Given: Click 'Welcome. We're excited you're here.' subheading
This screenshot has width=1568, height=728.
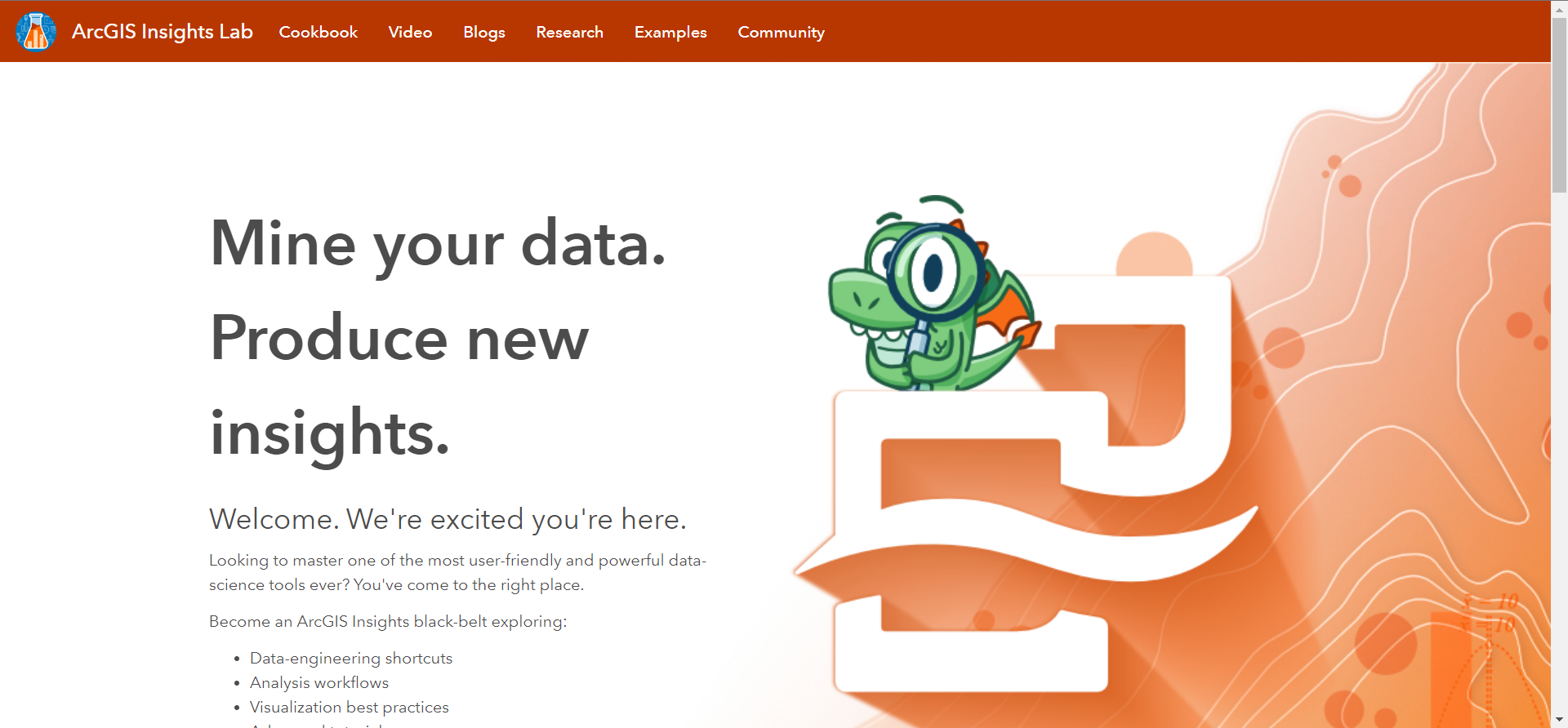Looking at the screenshot, I should [x=448, y=519].
